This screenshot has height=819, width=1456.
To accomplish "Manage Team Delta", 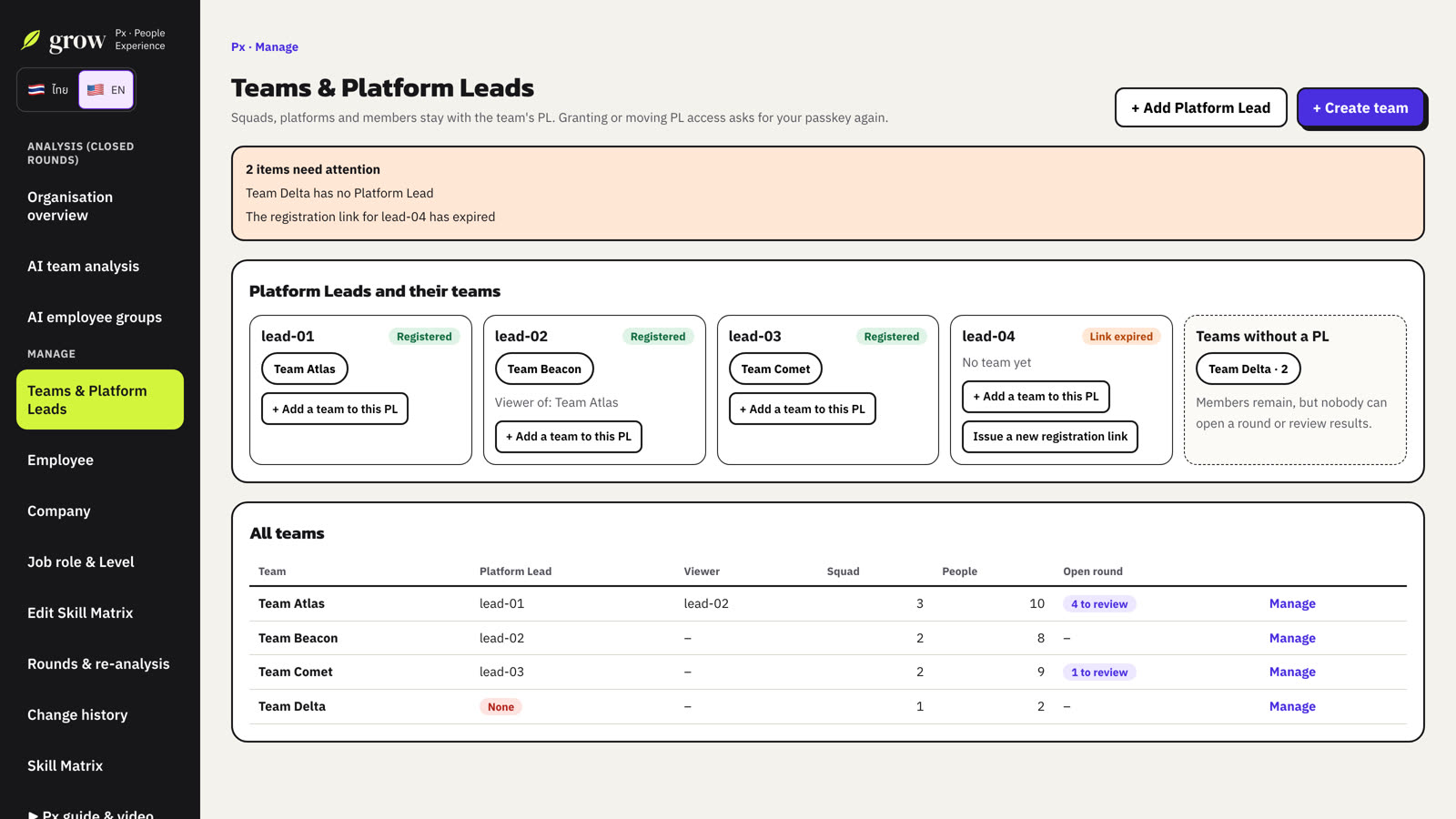I will click(x=1292, y=707).
